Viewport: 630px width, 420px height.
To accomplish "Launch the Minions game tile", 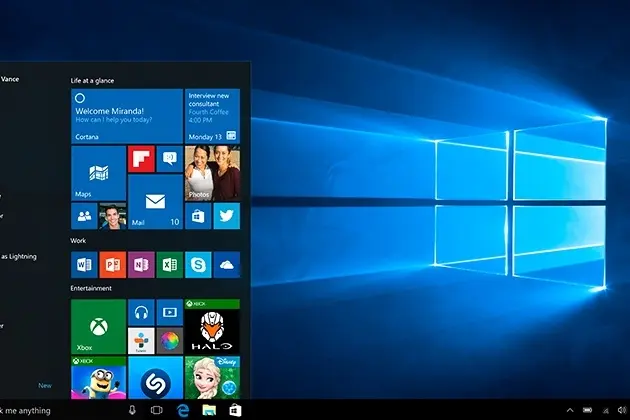I will [98, 377].
